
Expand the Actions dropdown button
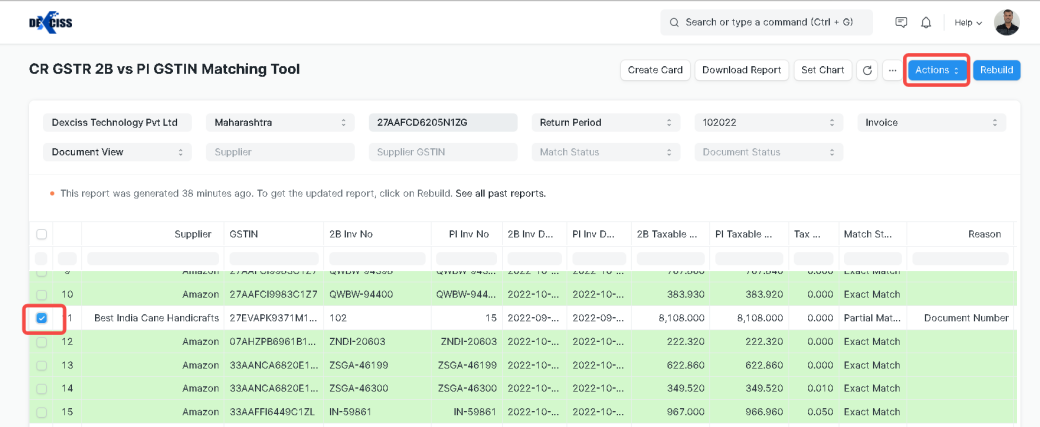pos(937,70)
